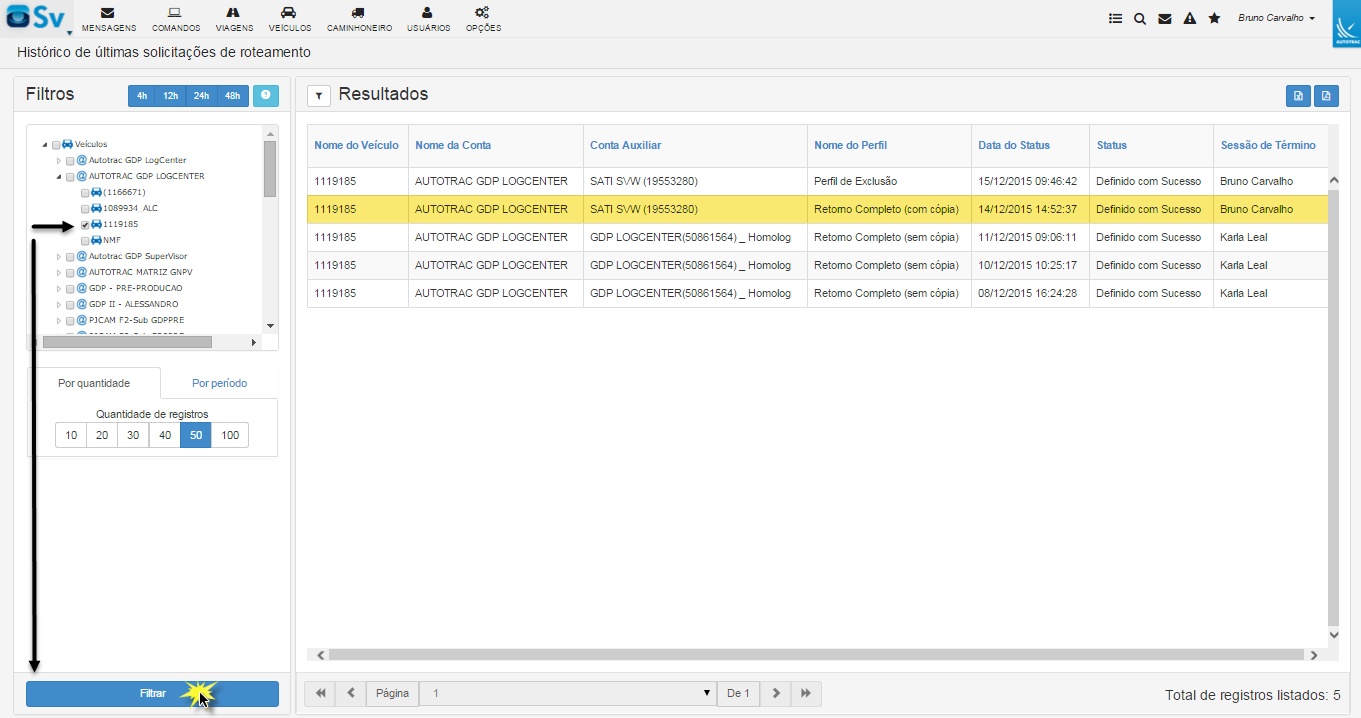Click the Sv application logo
1361x718 pixels.
tap(36, 18)
